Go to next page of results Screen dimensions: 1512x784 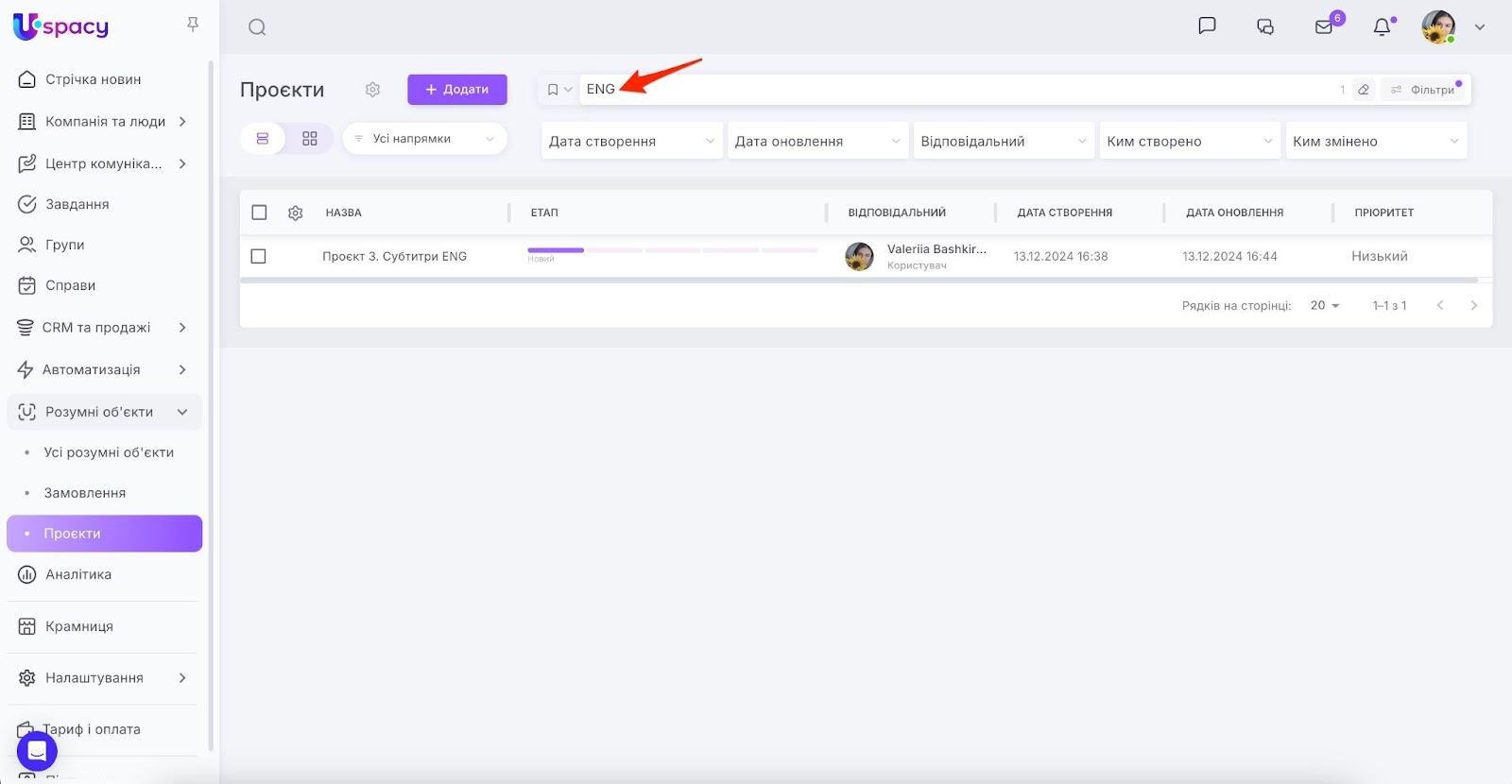point(1473,305)
